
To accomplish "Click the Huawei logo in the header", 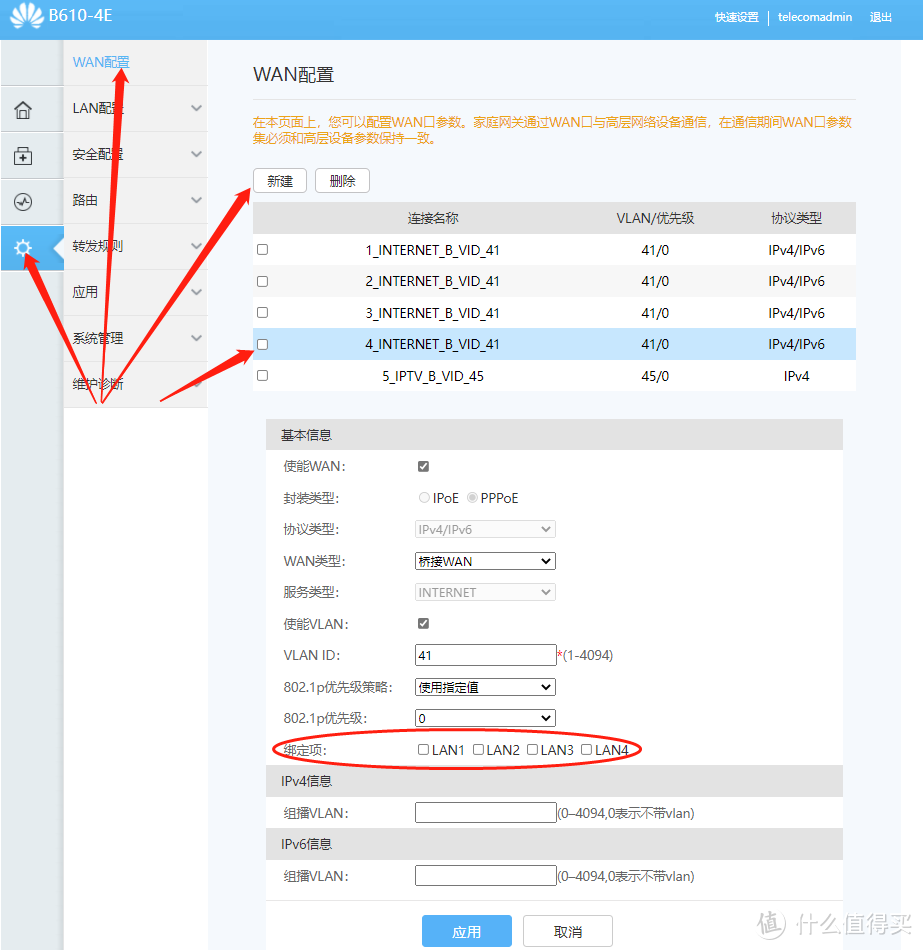I will click(27, 15).
